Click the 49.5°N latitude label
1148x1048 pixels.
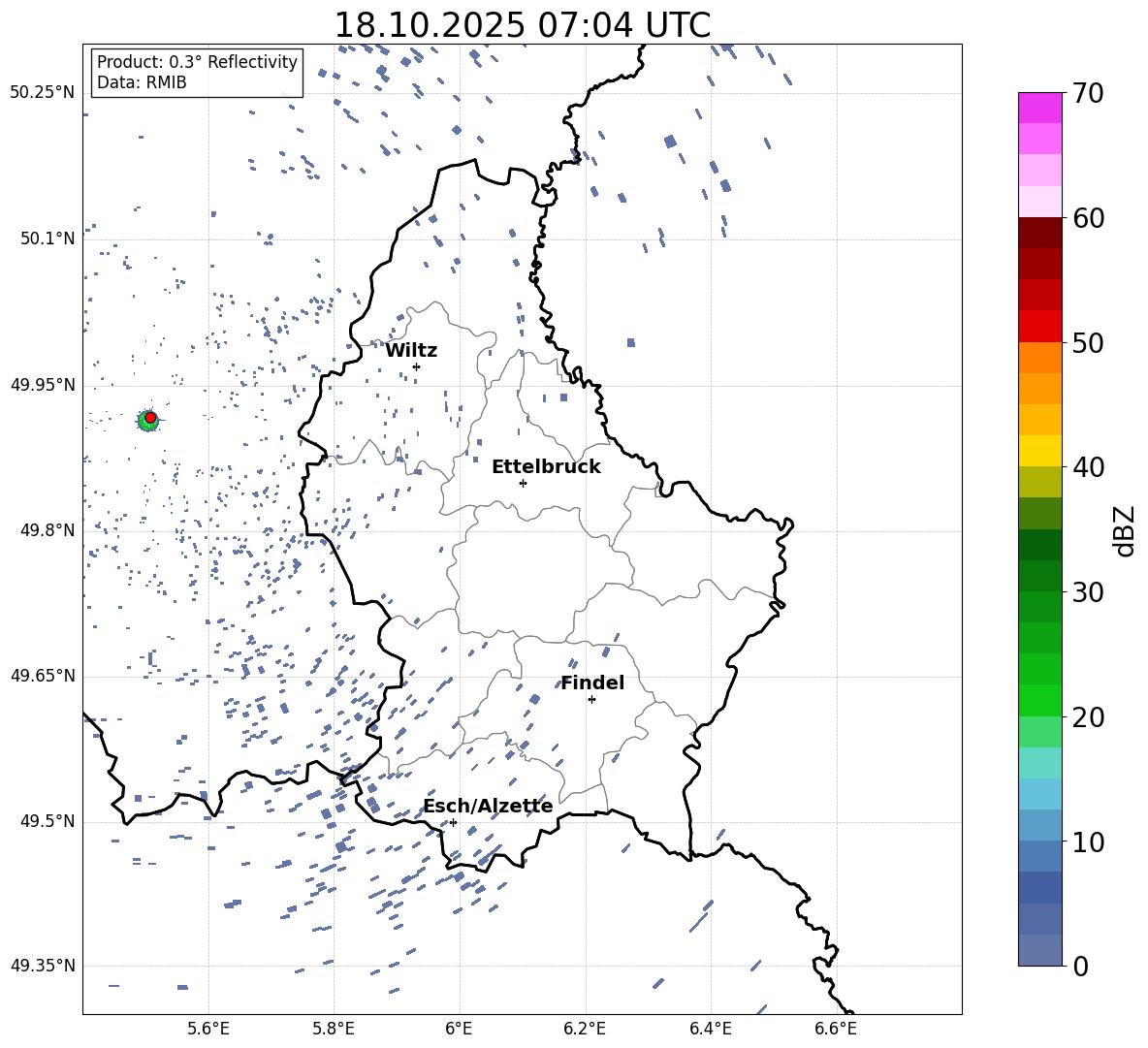(x=48, y=821)
